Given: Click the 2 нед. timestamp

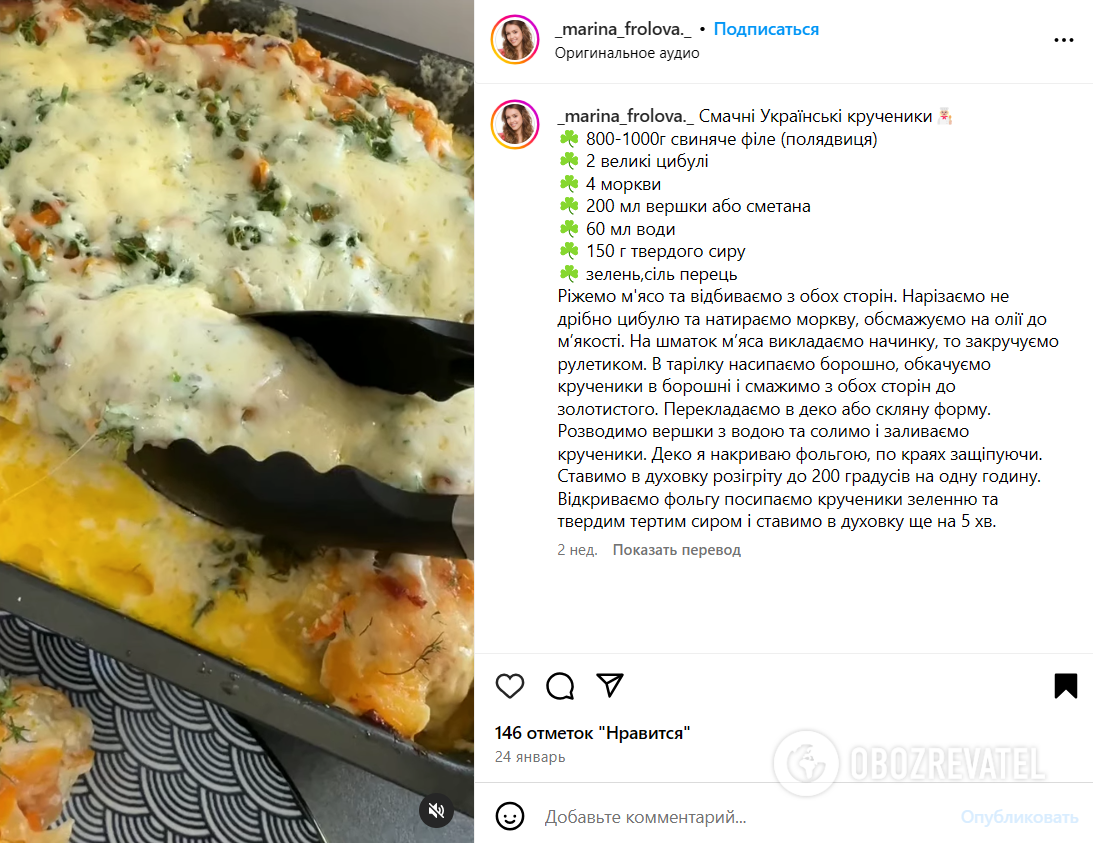Looking at the screenshot, I should 577,550.
